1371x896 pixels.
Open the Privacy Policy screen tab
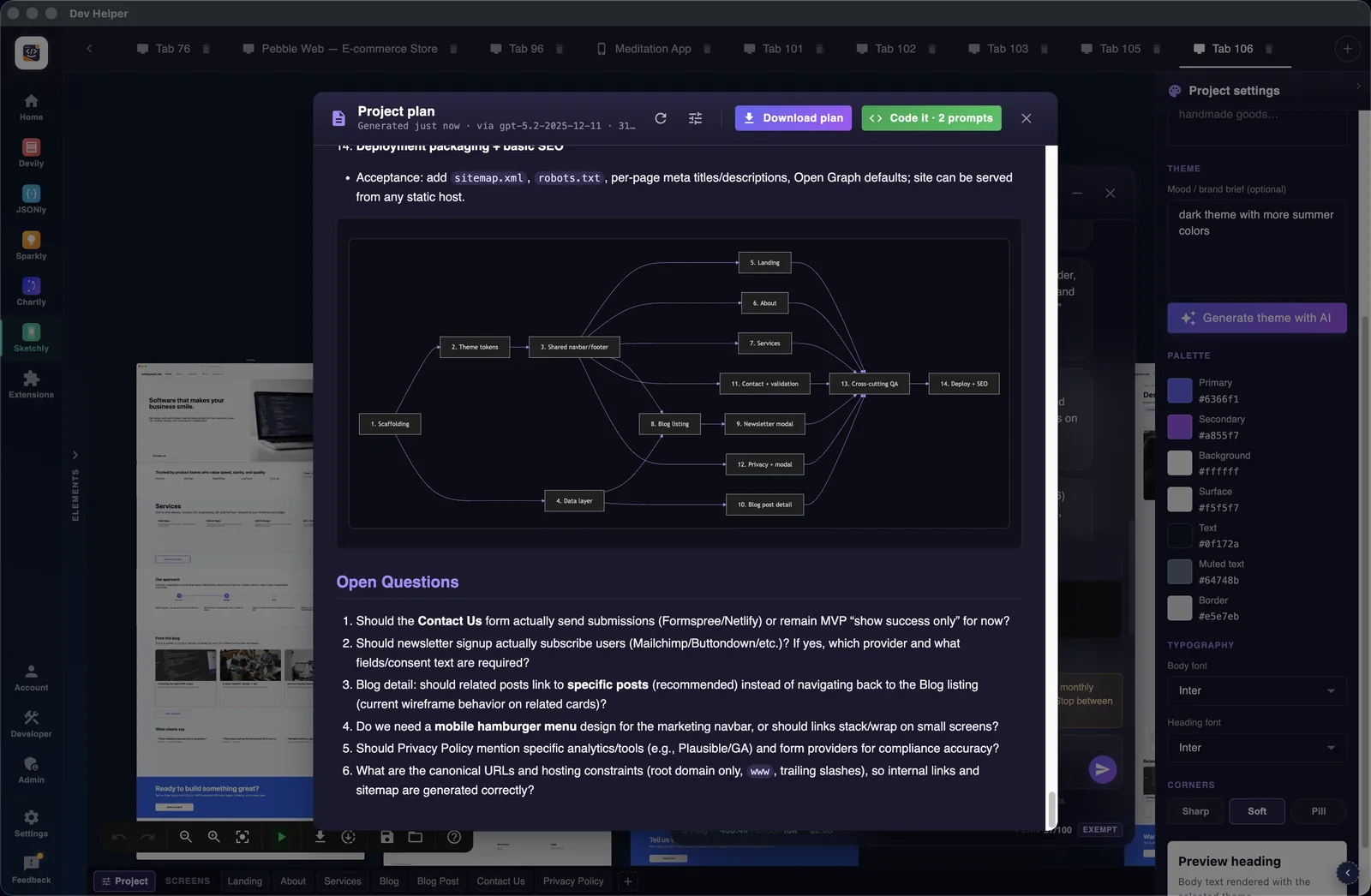pyautogui.click(x=573, y=881)
